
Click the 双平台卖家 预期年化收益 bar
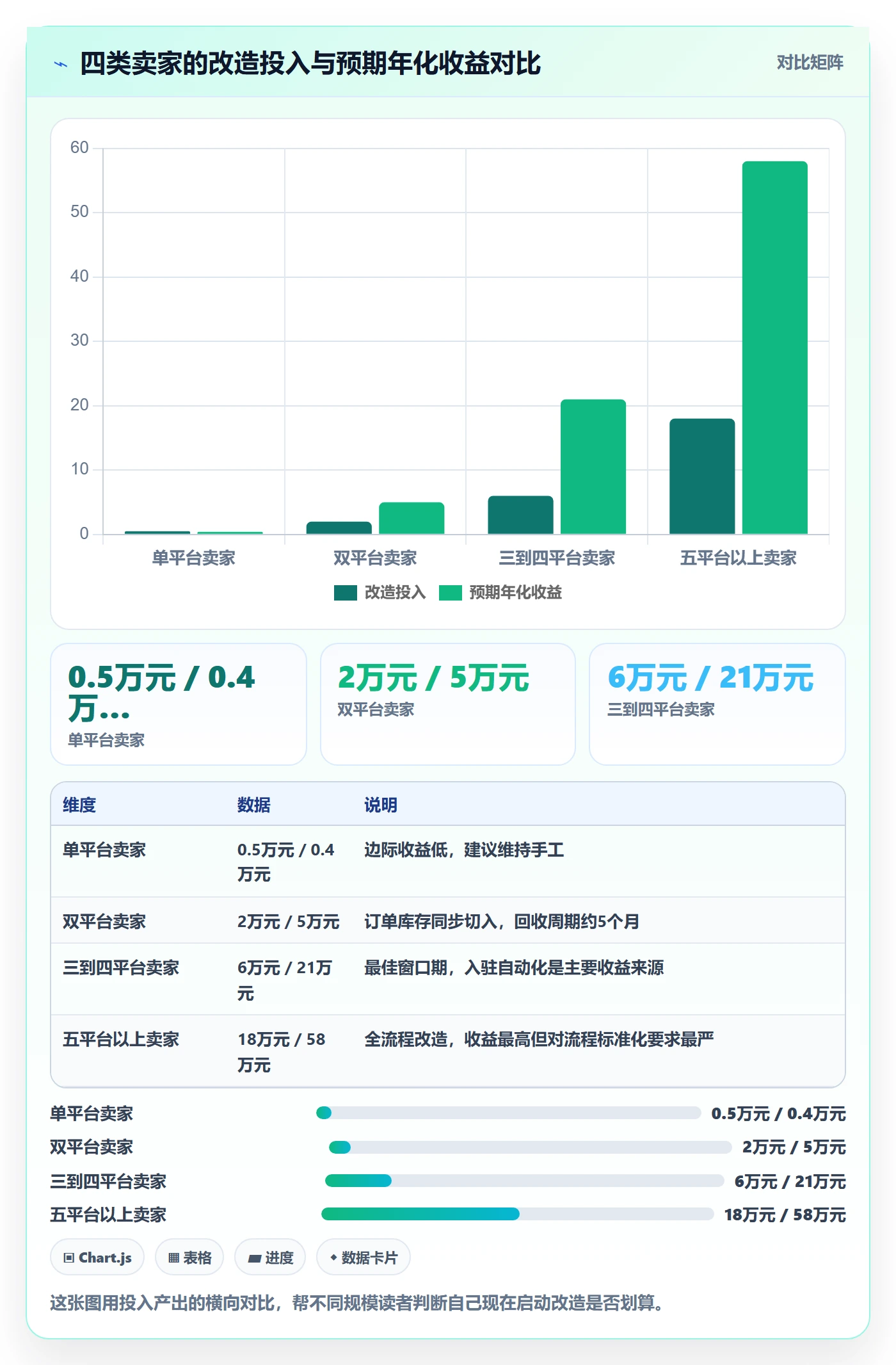pos(412,518)
